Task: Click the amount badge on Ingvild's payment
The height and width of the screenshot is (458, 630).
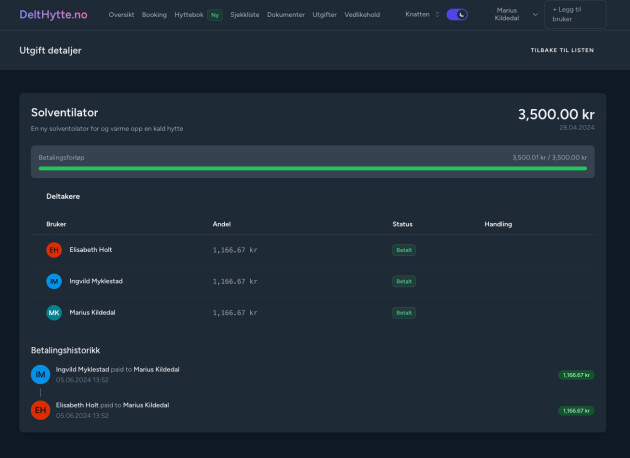Action: coord(576,375)
